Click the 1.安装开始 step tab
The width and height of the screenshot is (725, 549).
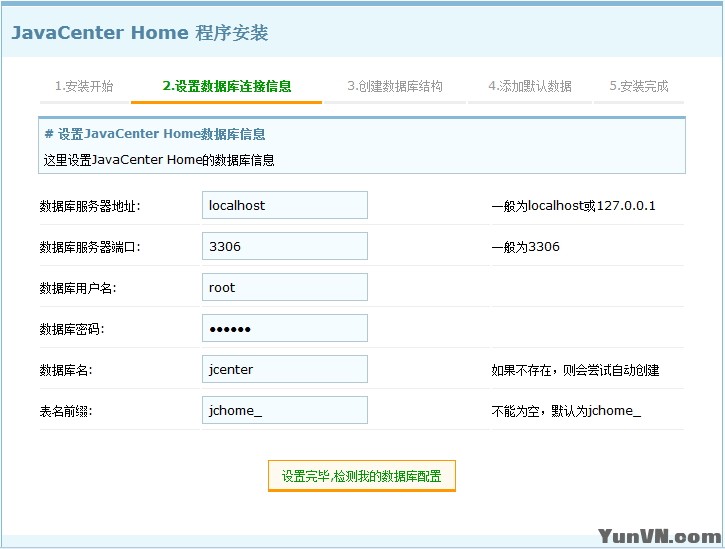84,86
